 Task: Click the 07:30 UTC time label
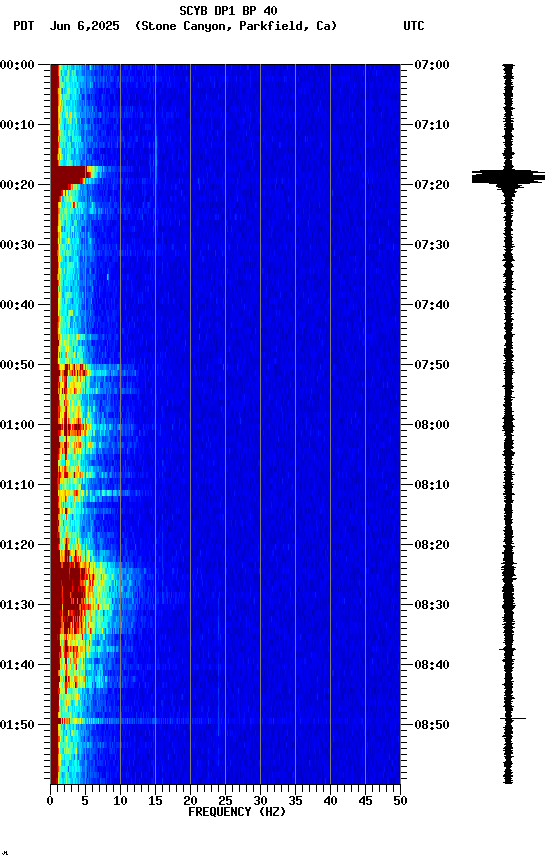pyautogui.click(x=432, y=245)
